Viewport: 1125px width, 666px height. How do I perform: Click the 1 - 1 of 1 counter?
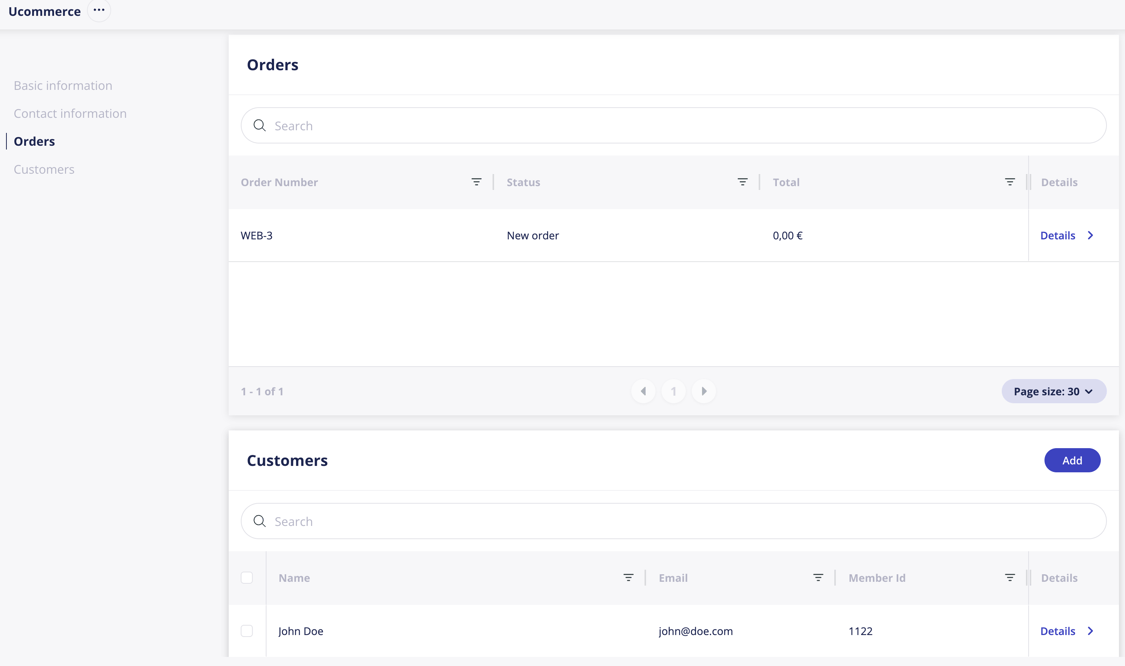pyautogui.click(x=262, y=391)
